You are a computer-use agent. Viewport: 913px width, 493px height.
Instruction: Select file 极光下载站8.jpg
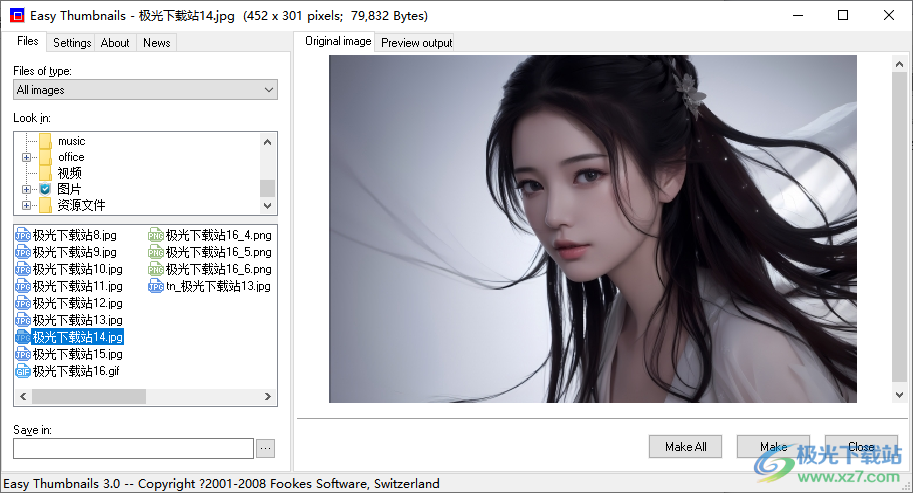pos(75,235)
